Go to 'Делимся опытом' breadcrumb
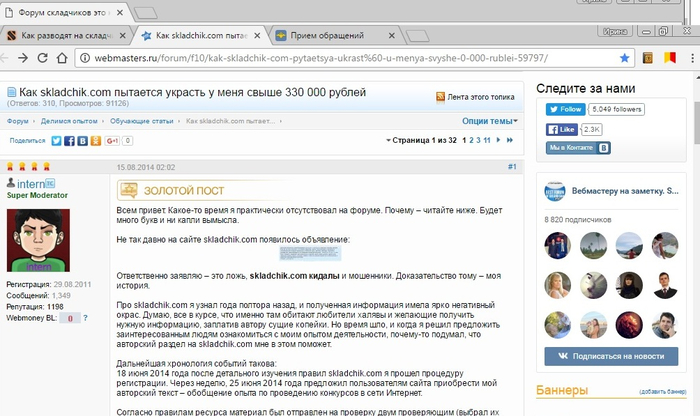The image size is (700, 416). [x=69, y=121]
